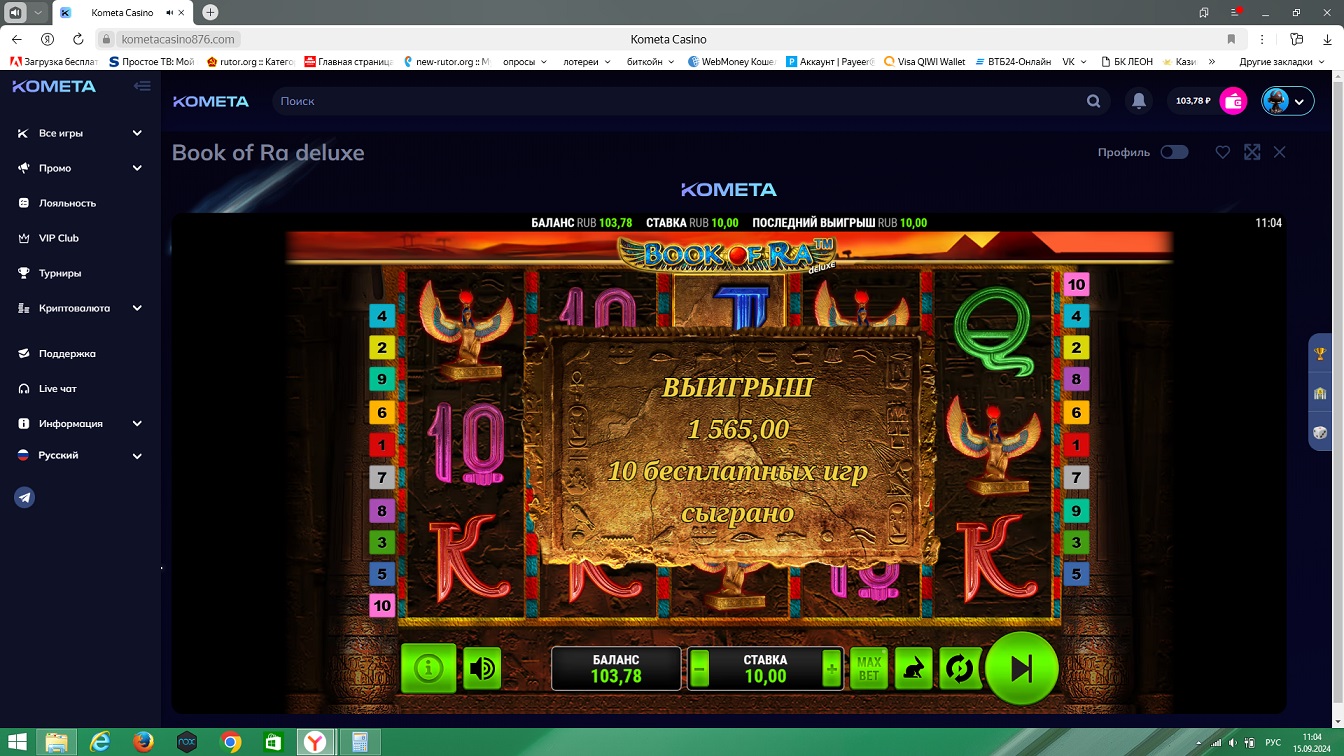The height and width of the screenshot is (756, 1344).
Task: Add Book of Ra deluxe to favorites
Action: tap(1222, 152)
